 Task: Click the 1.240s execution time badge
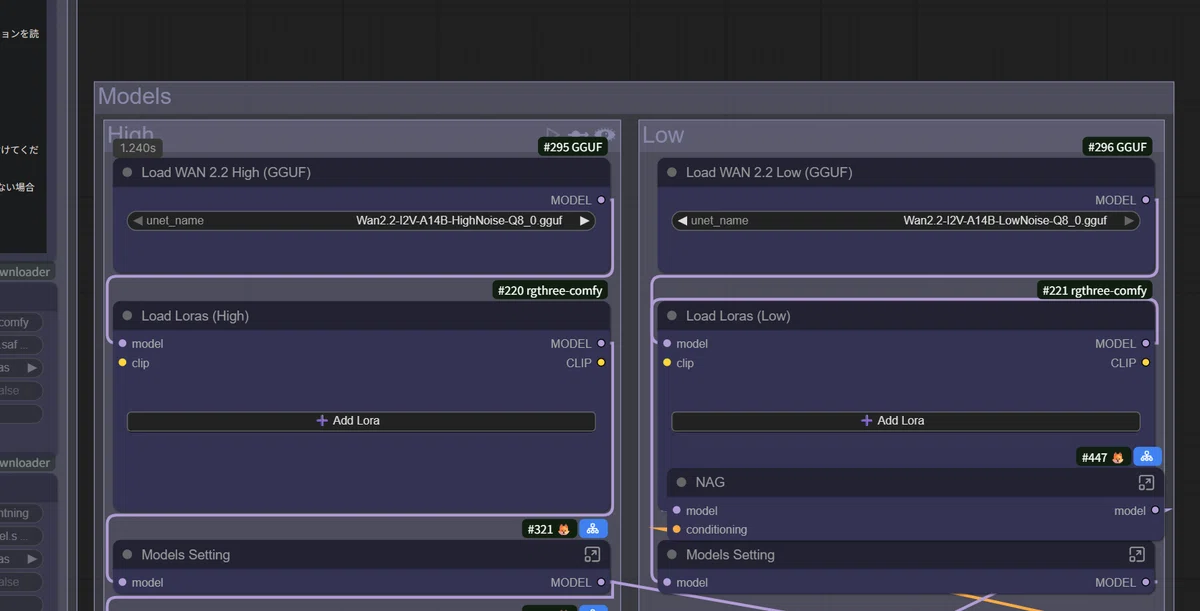click(x=137, y=147)
